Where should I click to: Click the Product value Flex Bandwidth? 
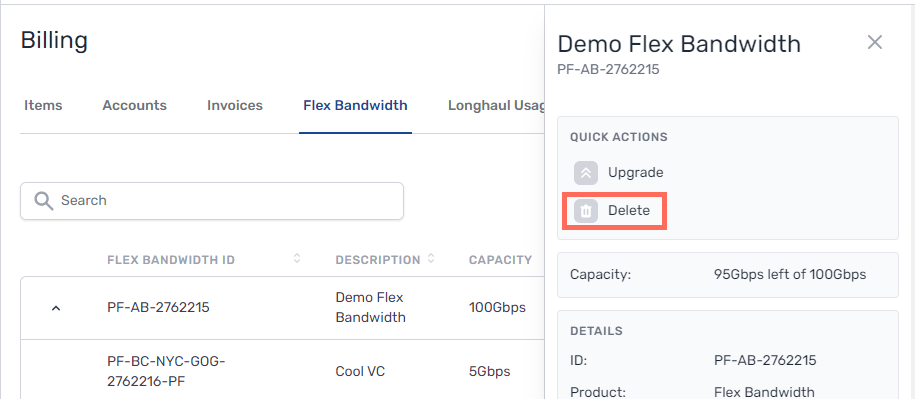764,392
